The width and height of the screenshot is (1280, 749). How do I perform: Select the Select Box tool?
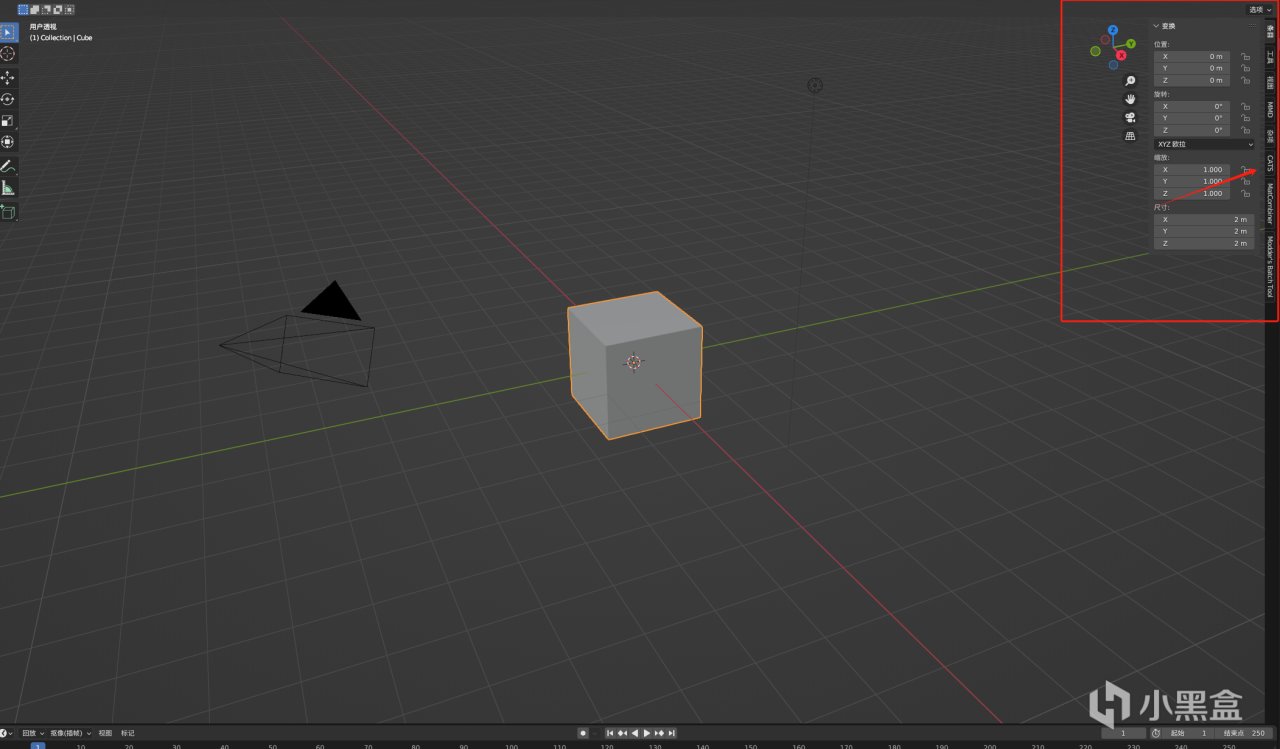(8, 32)
